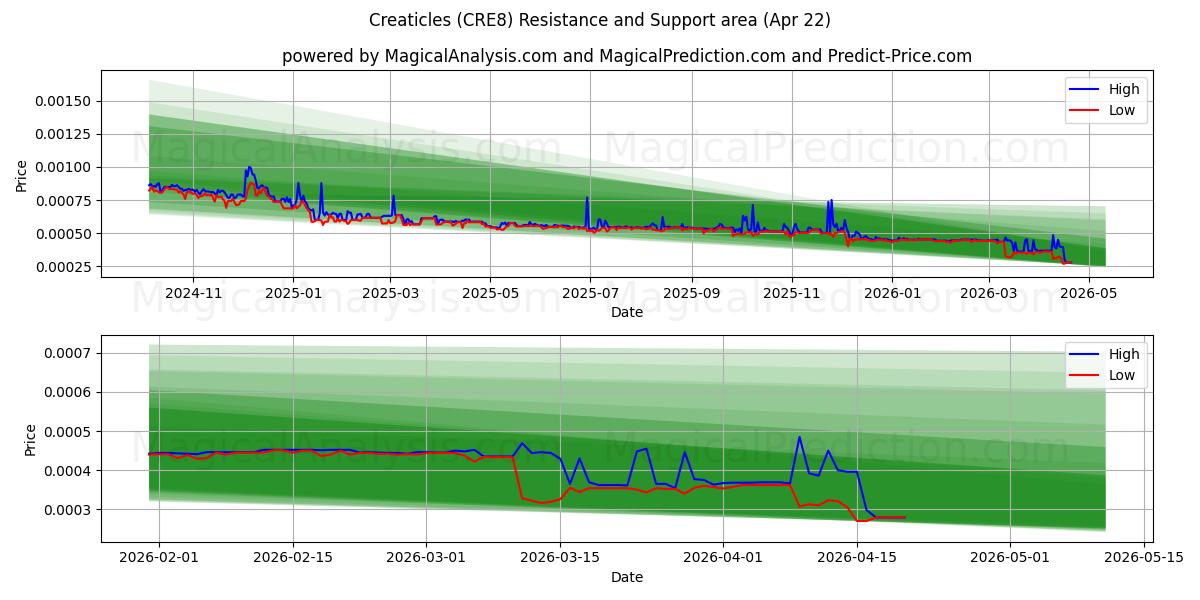The width and height of the screenshot is (1200, 600).
Task: Click the '2024-11' x-axis label
Action: (x=193, y=294)
